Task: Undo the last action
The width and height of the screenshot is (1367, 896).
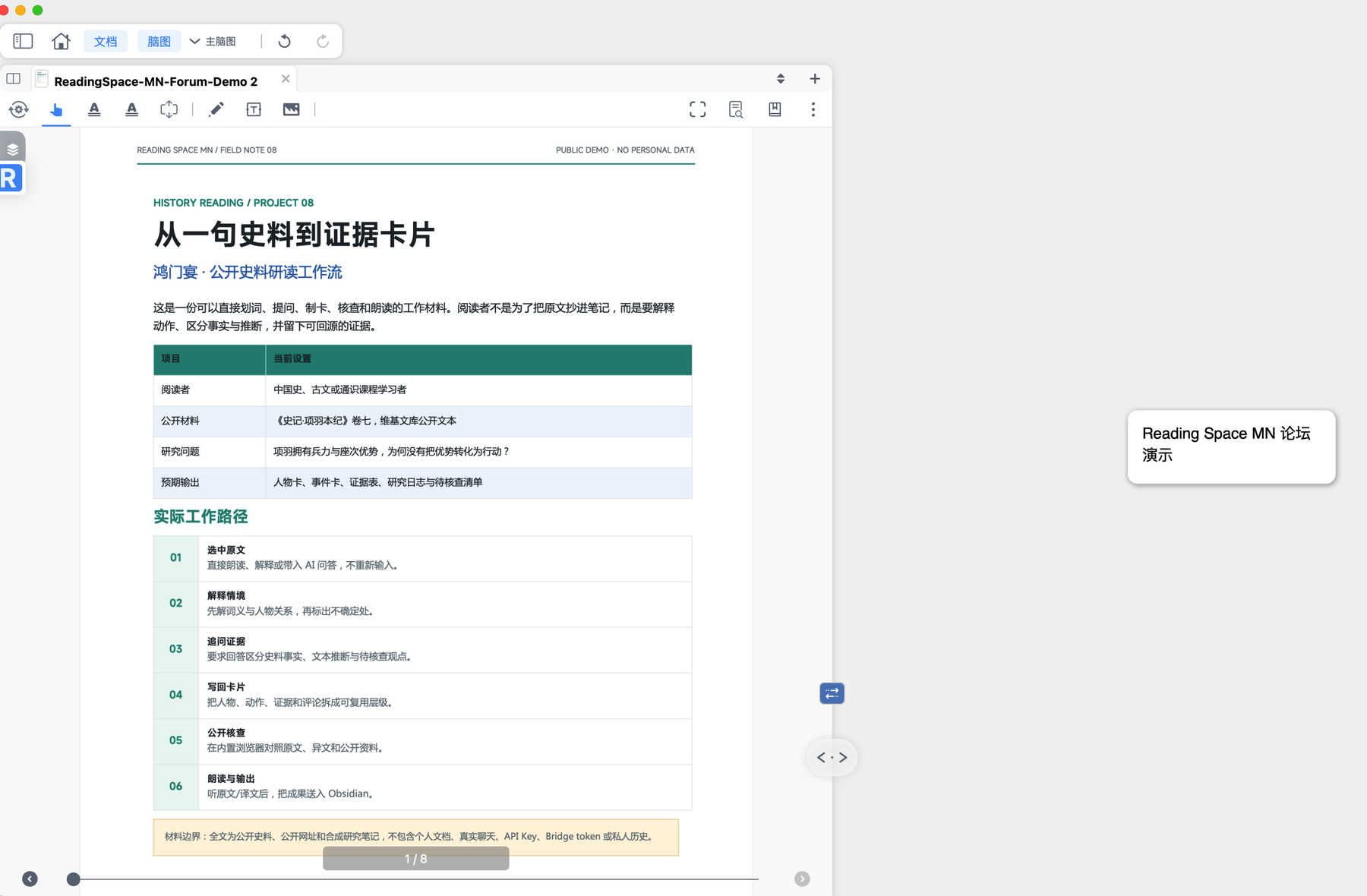Action: [x=285, y=41]
